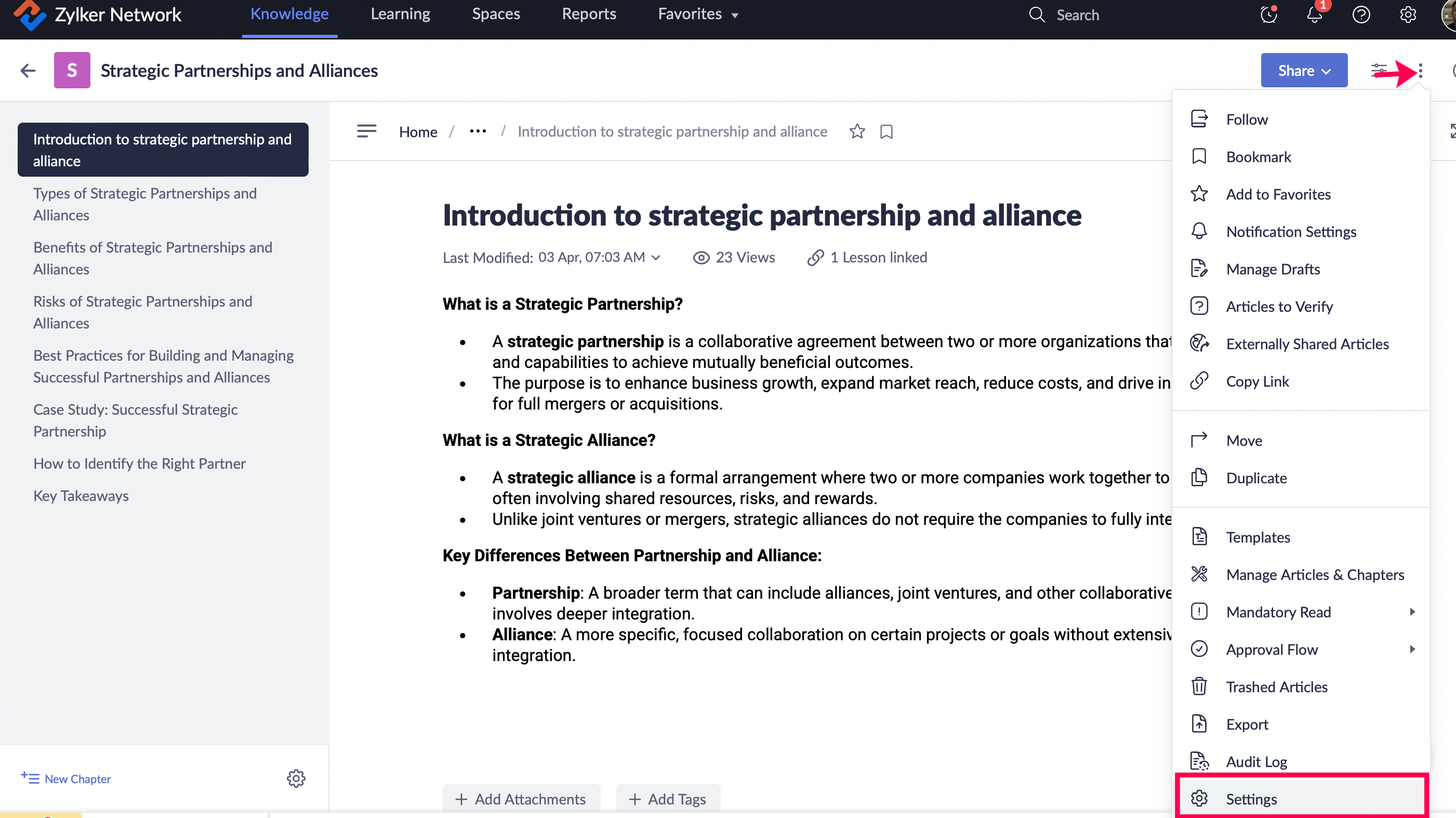Bookmark the article in breadcrumb bar
This screenshot has width=1456, height=818.
point(886,131)
